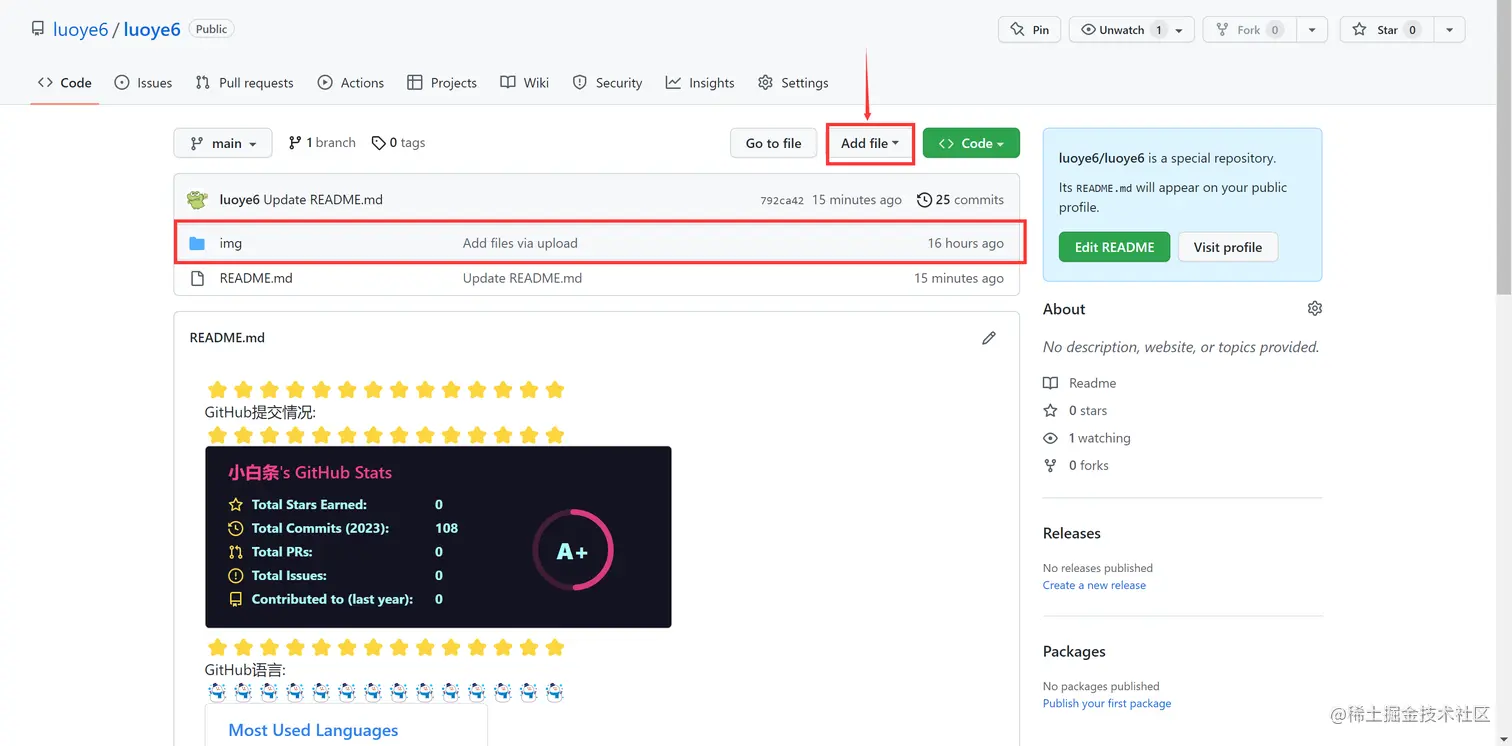Click the star icon in About section

tap(1050, 411)
